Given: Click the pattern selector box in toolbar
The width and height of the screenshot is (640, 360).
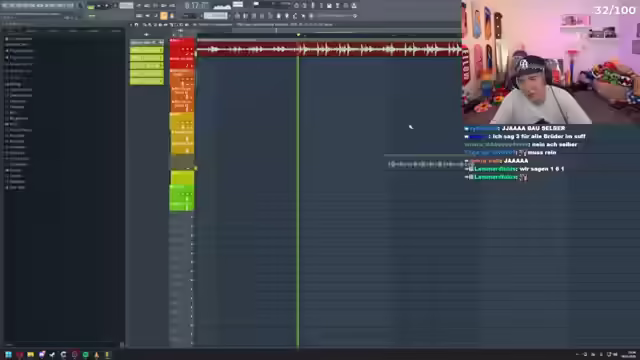Looking at the screenshot, I should [x=216, y=16].
